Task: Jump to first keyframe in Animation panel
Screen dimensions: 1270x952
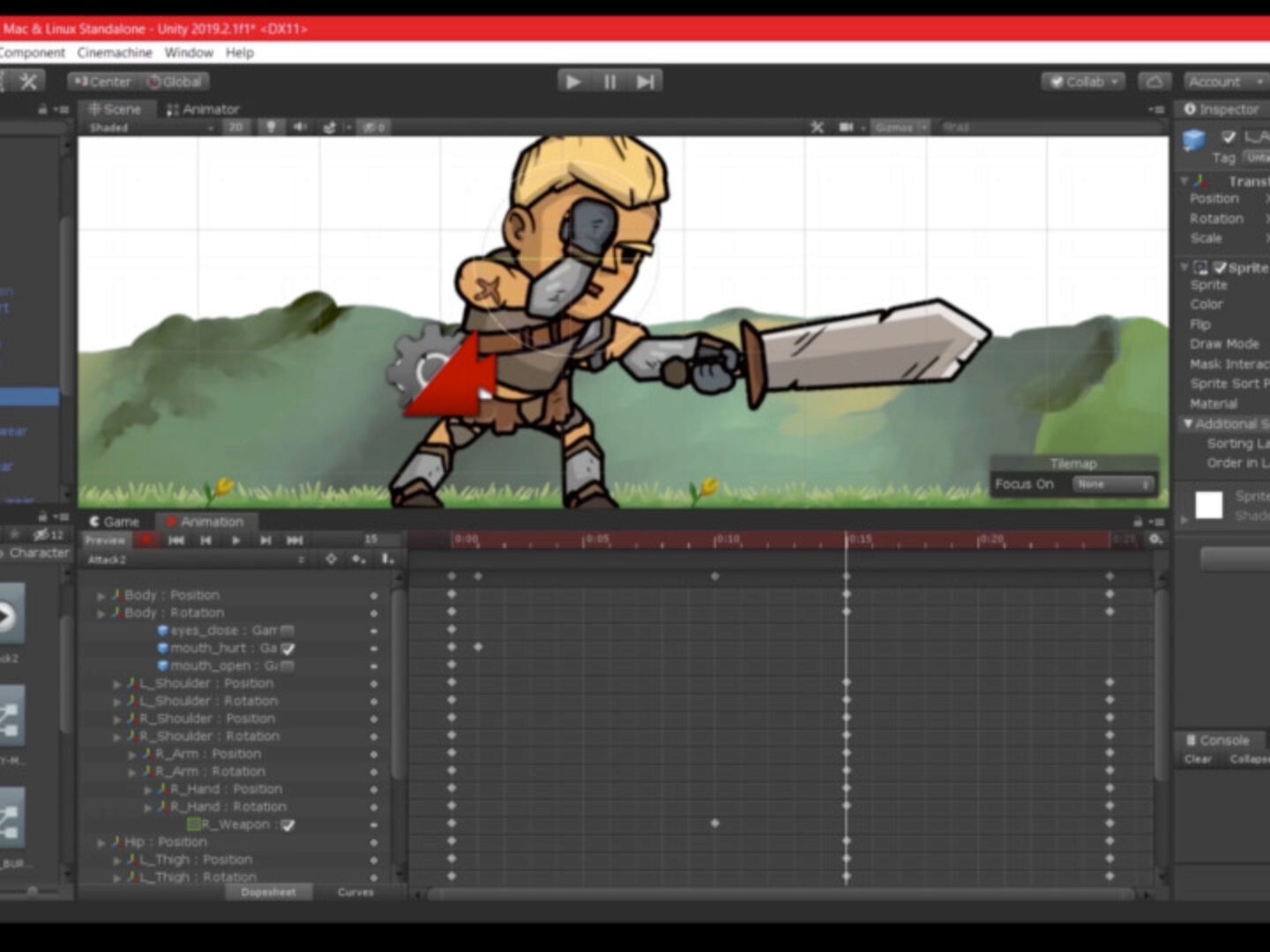Action: pyautogui.click(x=176, y=539)
